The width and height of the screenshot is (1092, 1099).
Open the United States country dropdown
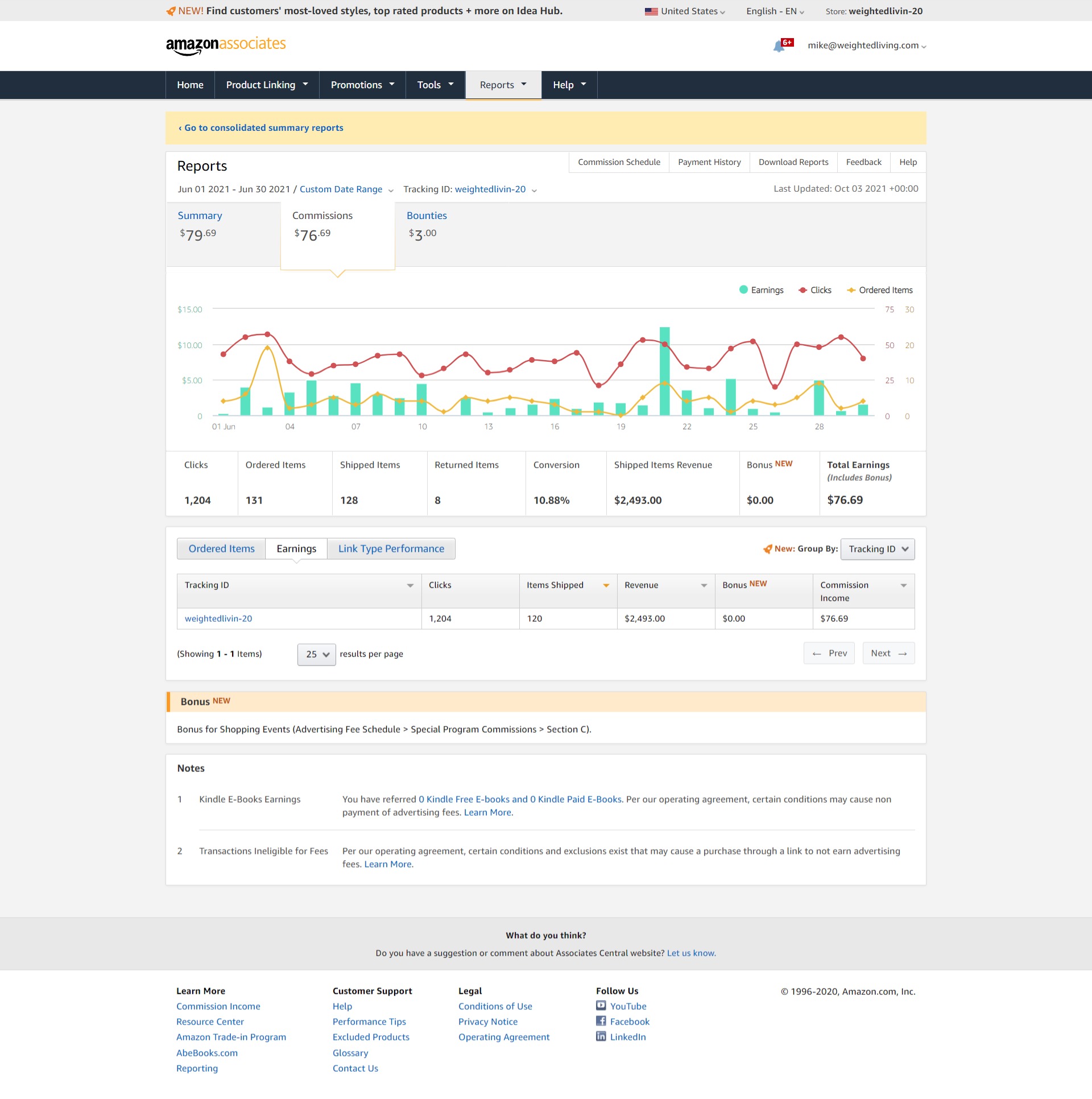click(685, 11)
